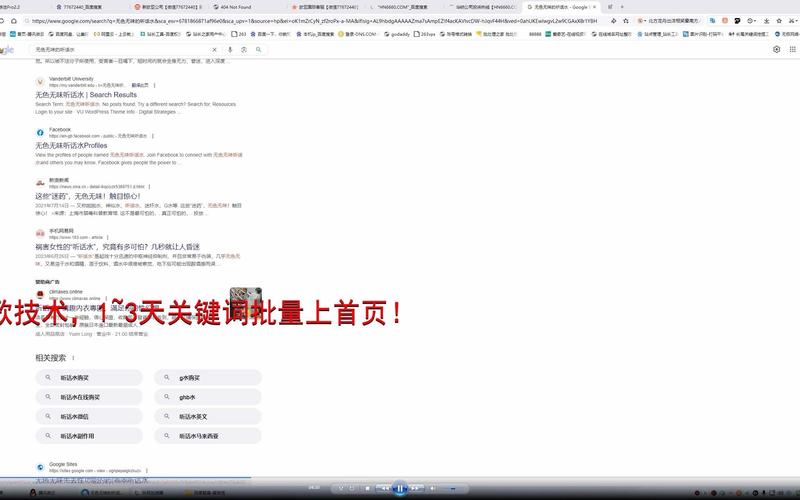
Task: Open more options for the Vanderbilt result
Action: (x=154, y=85)
